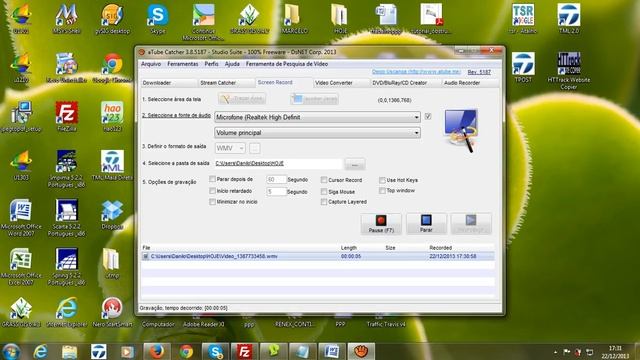Open the Scarta 5.2.2 desktop shortcut
Image resolution: width=640 pixels, height=360 pixels.
67,218
